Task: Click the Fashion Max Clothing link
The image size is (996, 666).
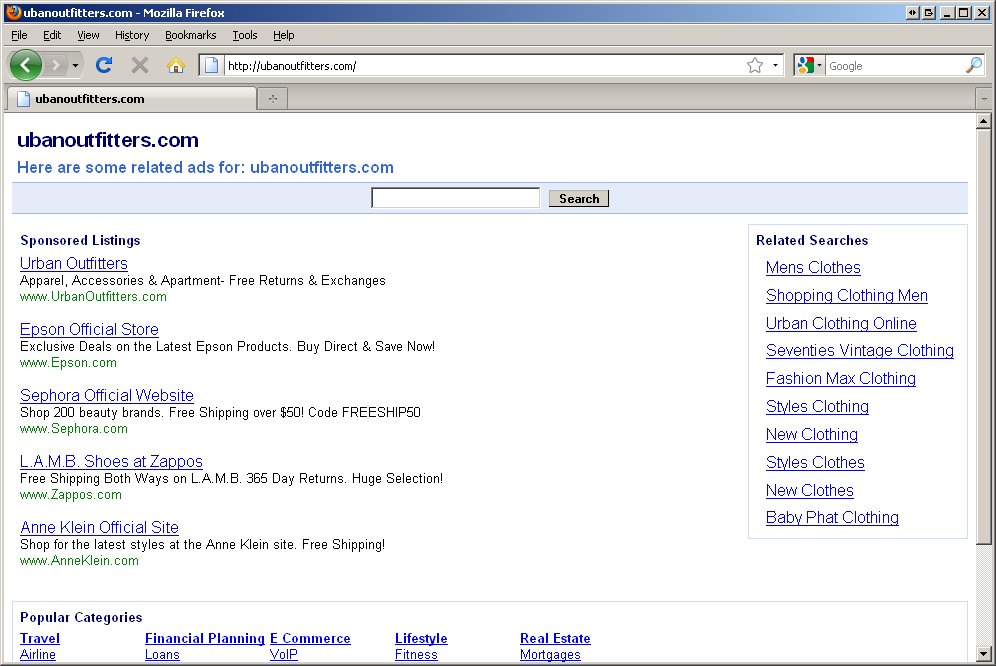Action: (x=841, y=379)
